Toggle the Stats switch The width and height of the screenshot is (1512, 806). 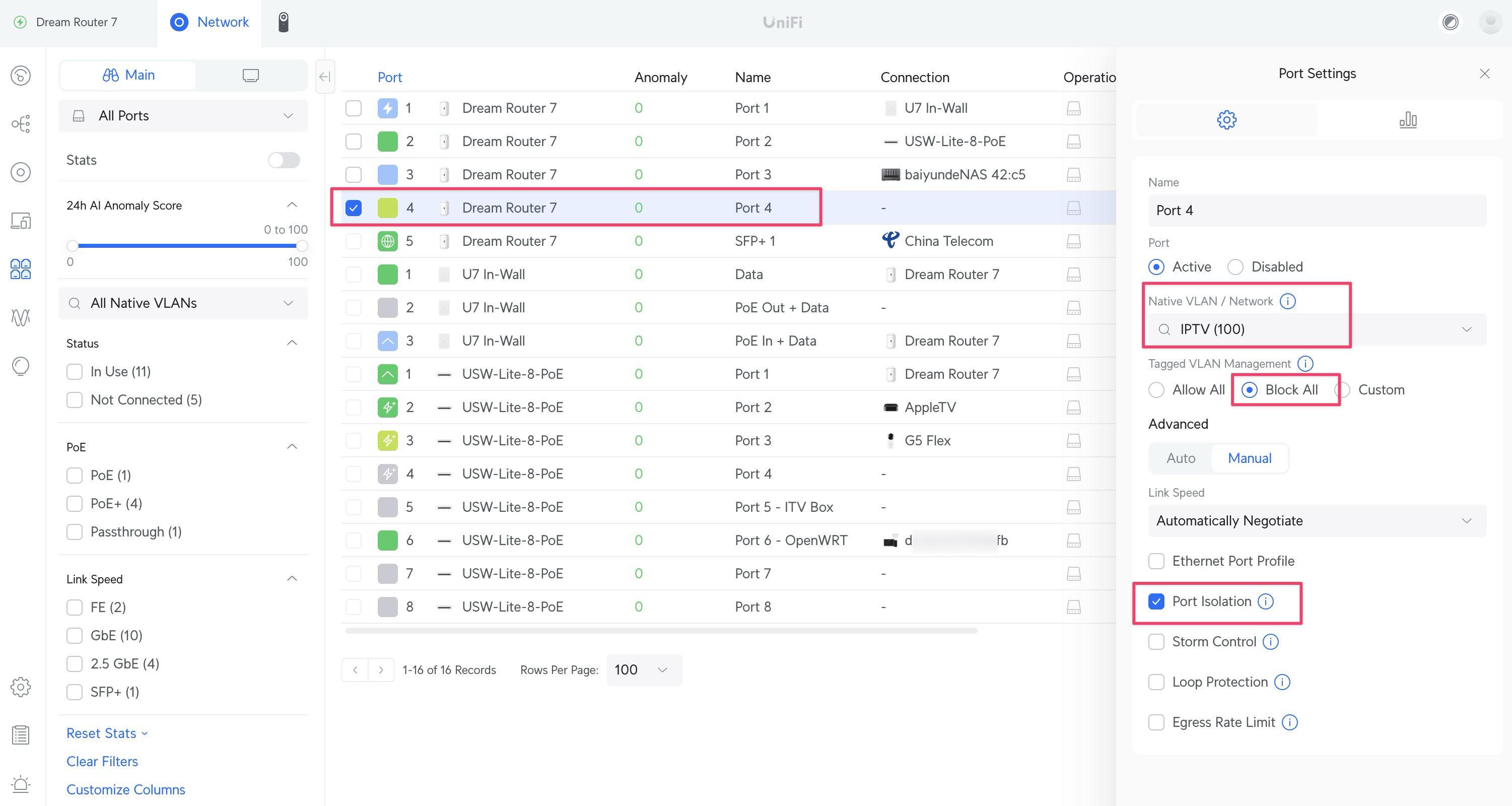(284, 160)
